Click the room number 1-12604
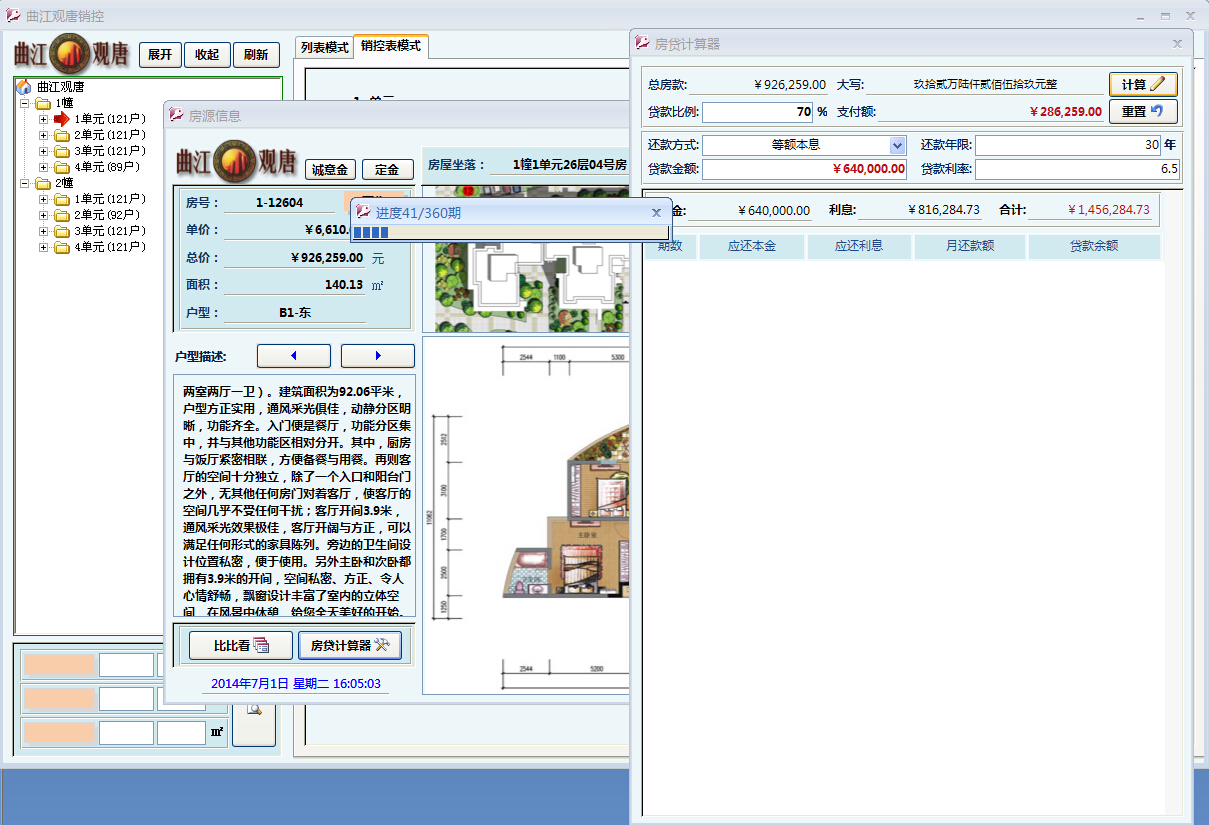The width and height of the screenshot is (1209, 825). [x=279, y=203]
